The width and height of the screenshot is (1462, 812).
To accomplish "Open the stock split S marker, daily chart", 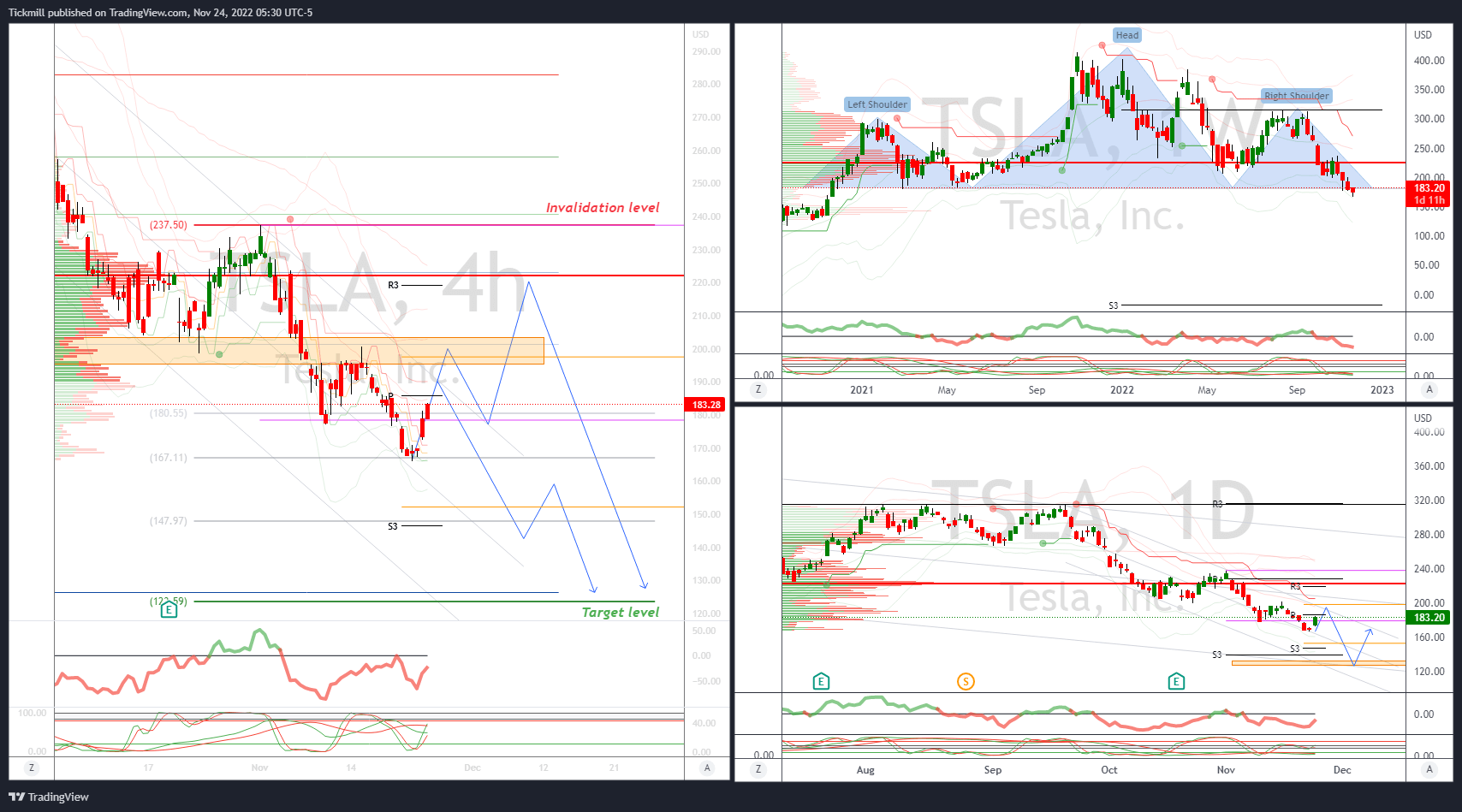I will click(966, 681).
